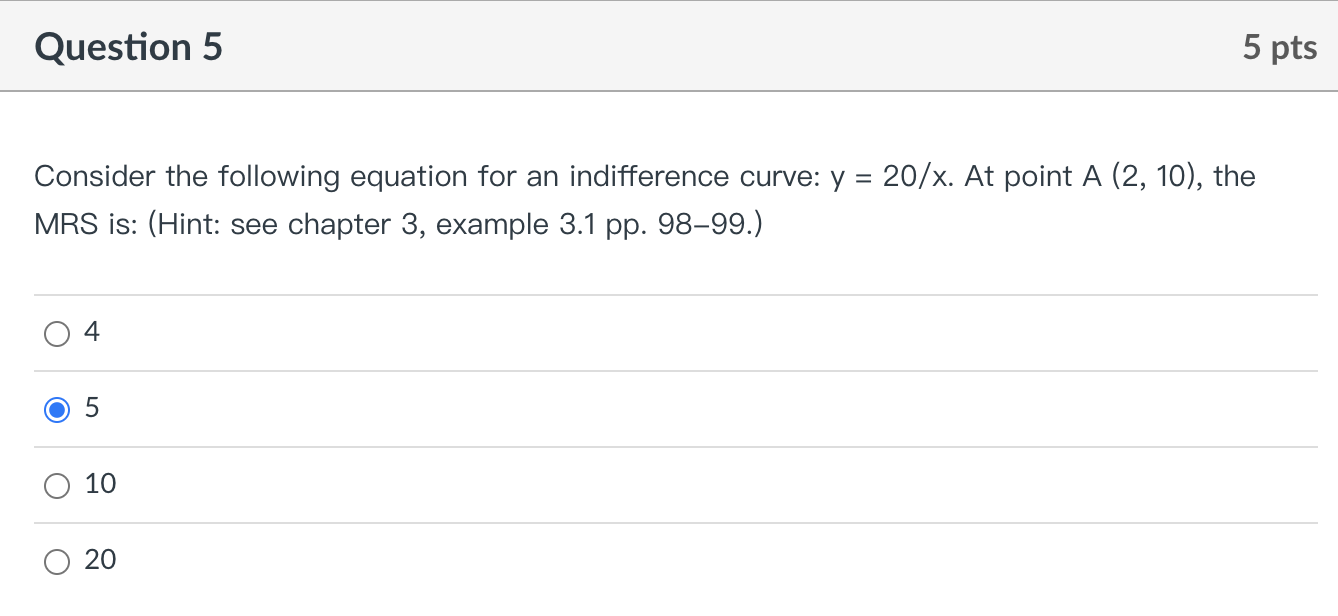This screenshot has height=616, width=1338.
Task: Click the Question 5 header
Action: [128, 46]
